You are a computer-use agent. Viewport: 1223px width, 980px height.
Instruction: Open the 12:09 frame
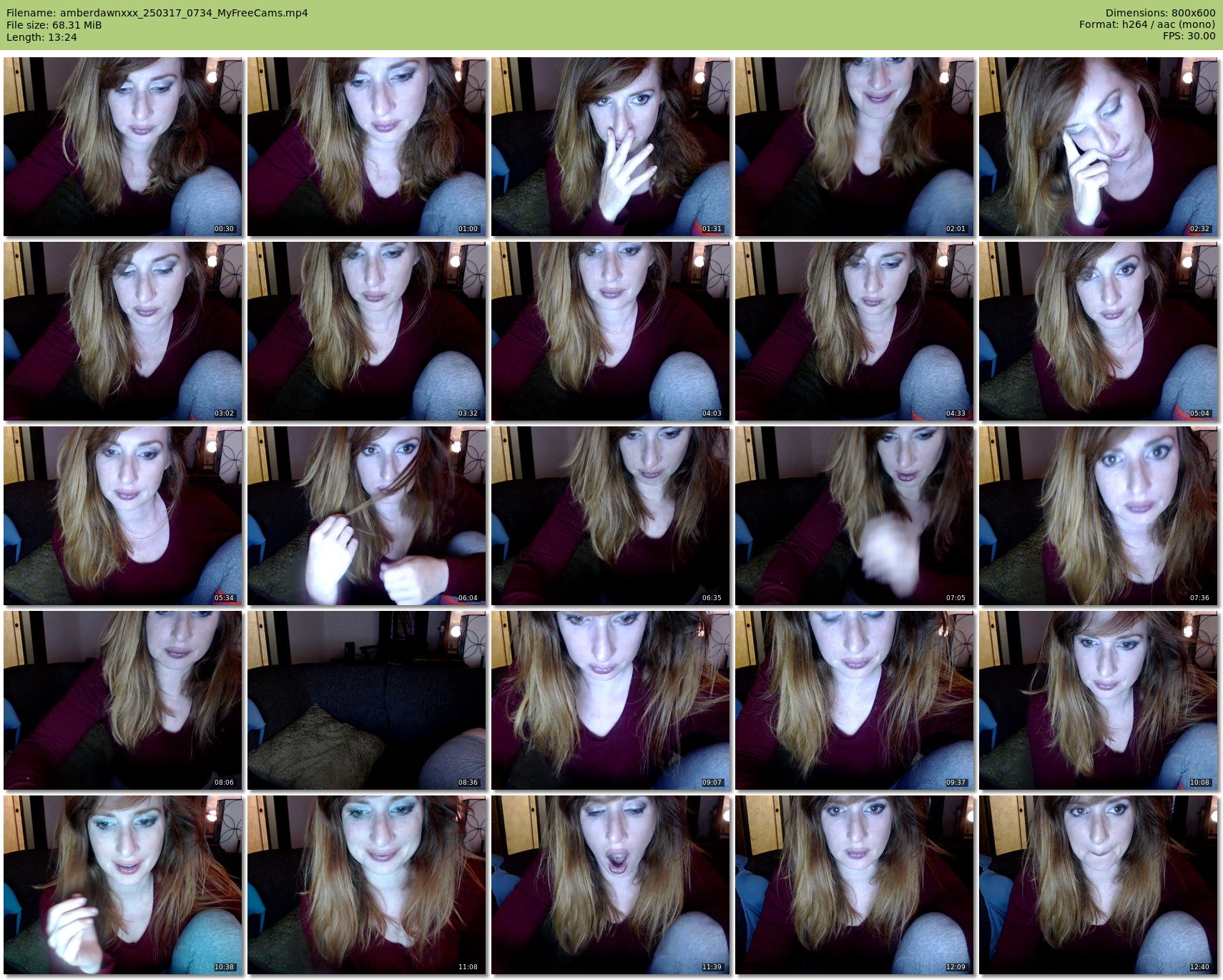click(855, 885)
